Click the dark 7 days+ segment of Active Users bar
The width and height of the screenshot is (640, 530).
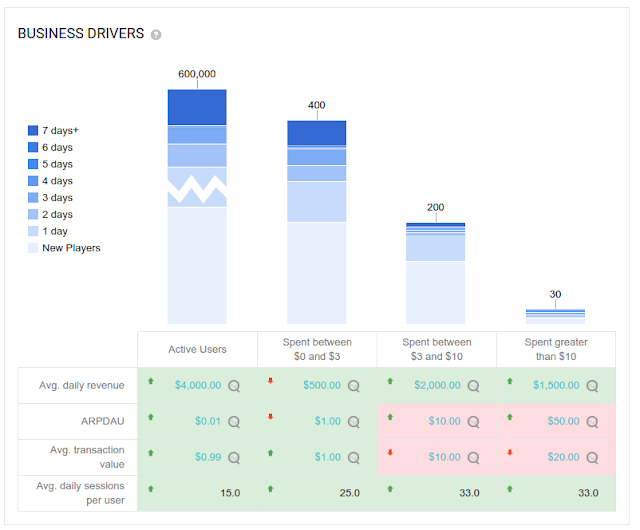click(x=197, y=107)
